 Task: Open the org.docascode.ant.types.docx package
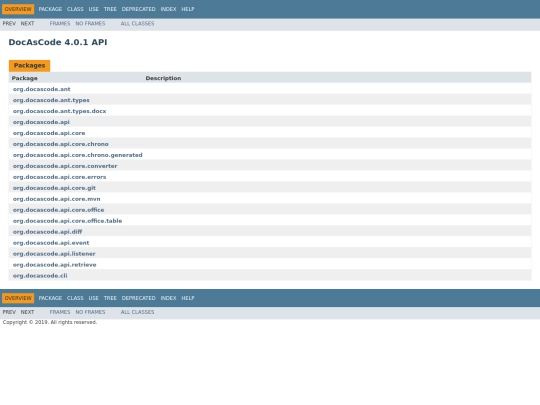point(60,111)
